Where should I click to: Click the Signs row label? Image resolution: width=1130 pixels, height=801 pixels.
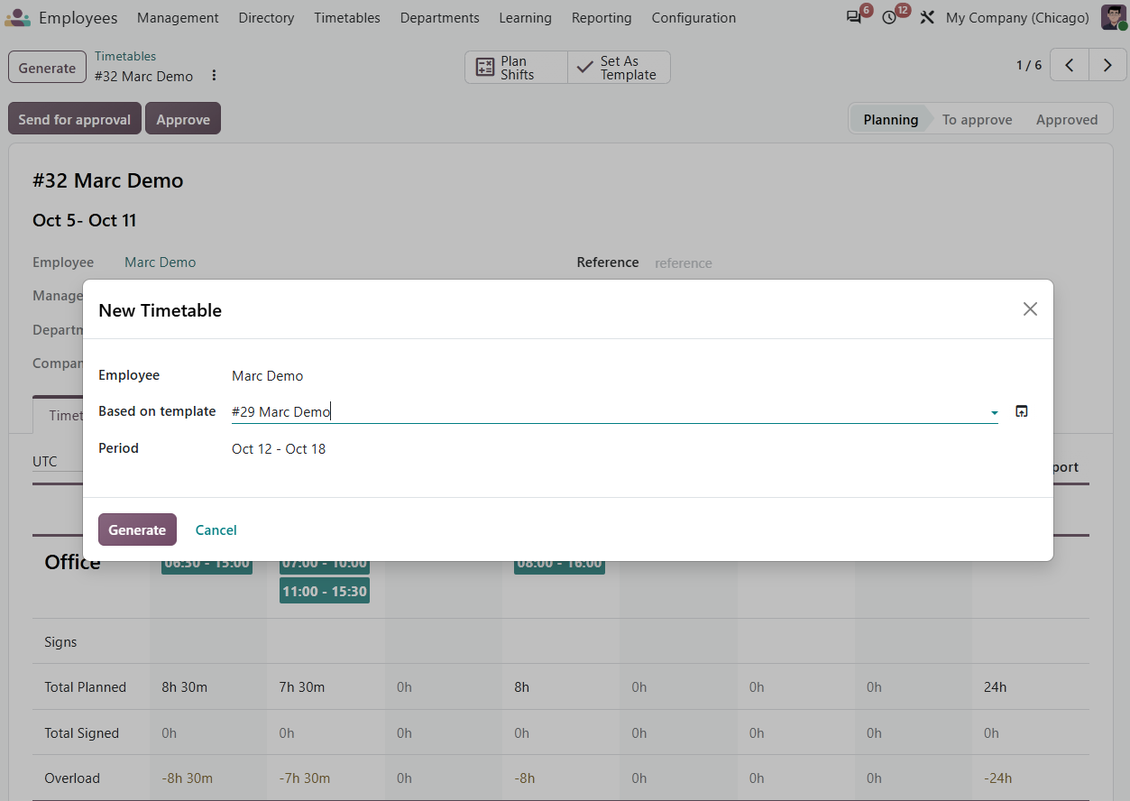61,642
